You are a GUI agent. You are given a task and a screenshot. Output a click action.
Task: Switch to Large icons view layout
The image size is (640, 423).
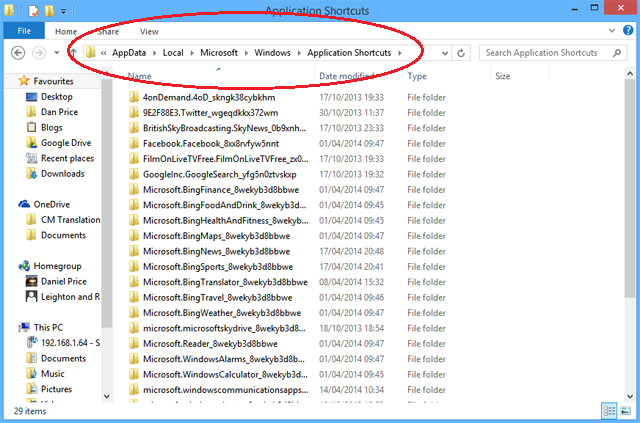click(x=625, y=411)
